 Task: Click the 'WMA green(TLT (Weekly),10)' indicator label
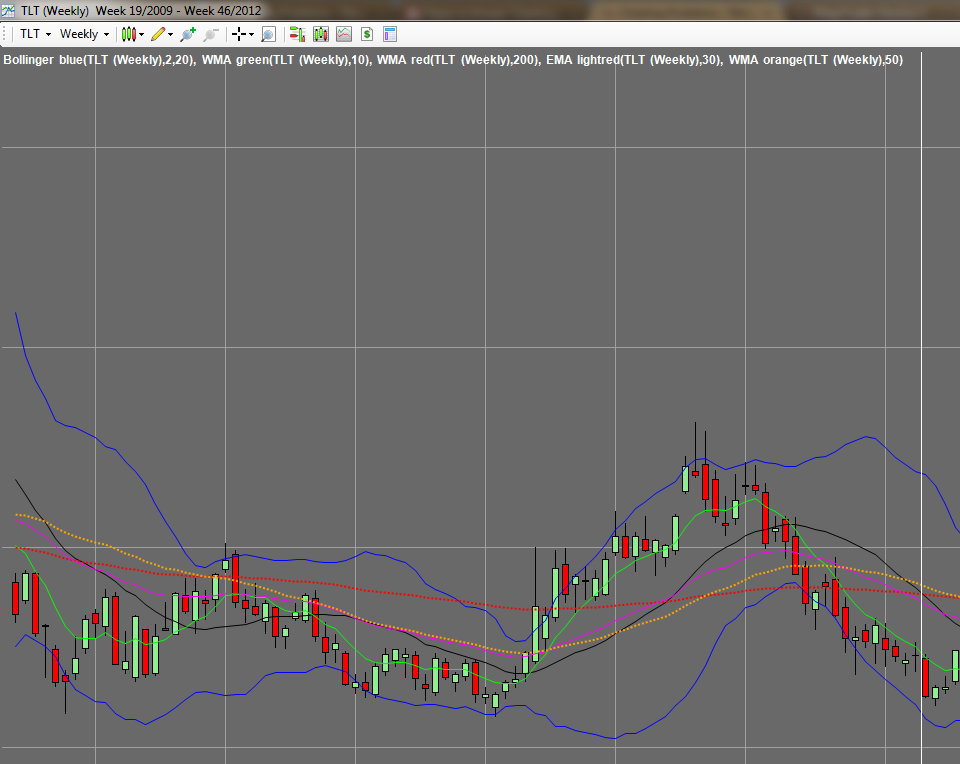tap(286, 60)
